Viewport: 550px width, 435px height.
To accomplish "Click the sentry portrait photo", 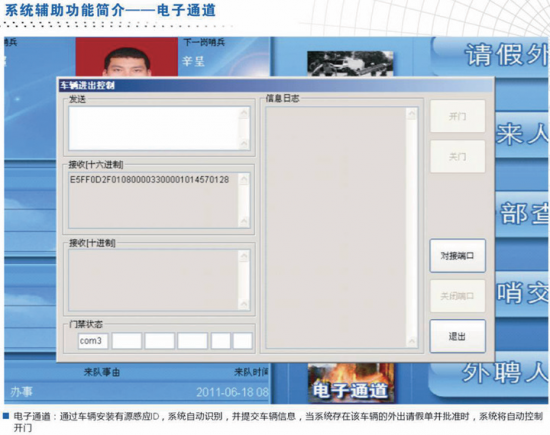I will 127,57.
